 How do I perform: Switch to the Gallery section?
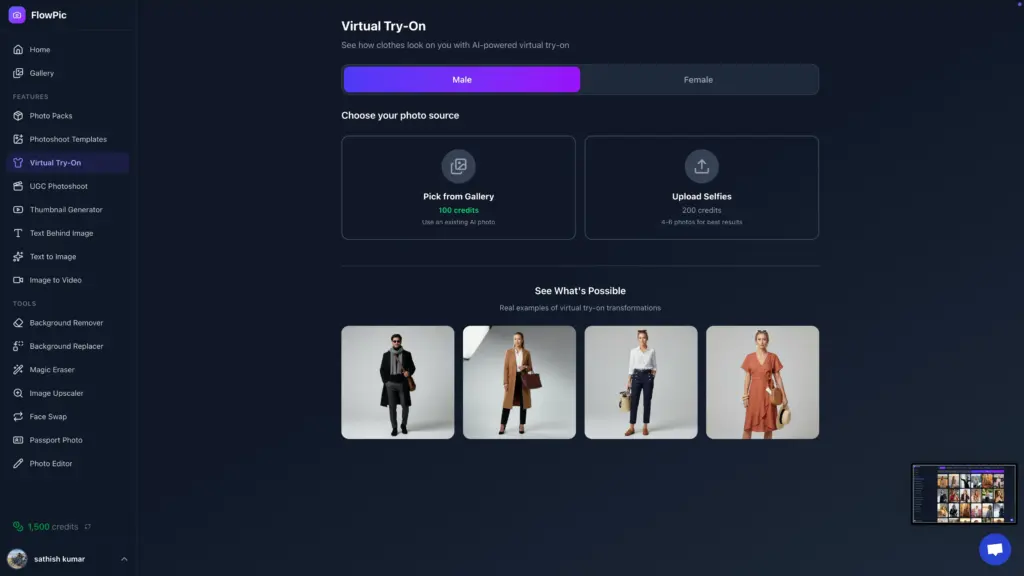pyautogui.click(x=41, y=72)
